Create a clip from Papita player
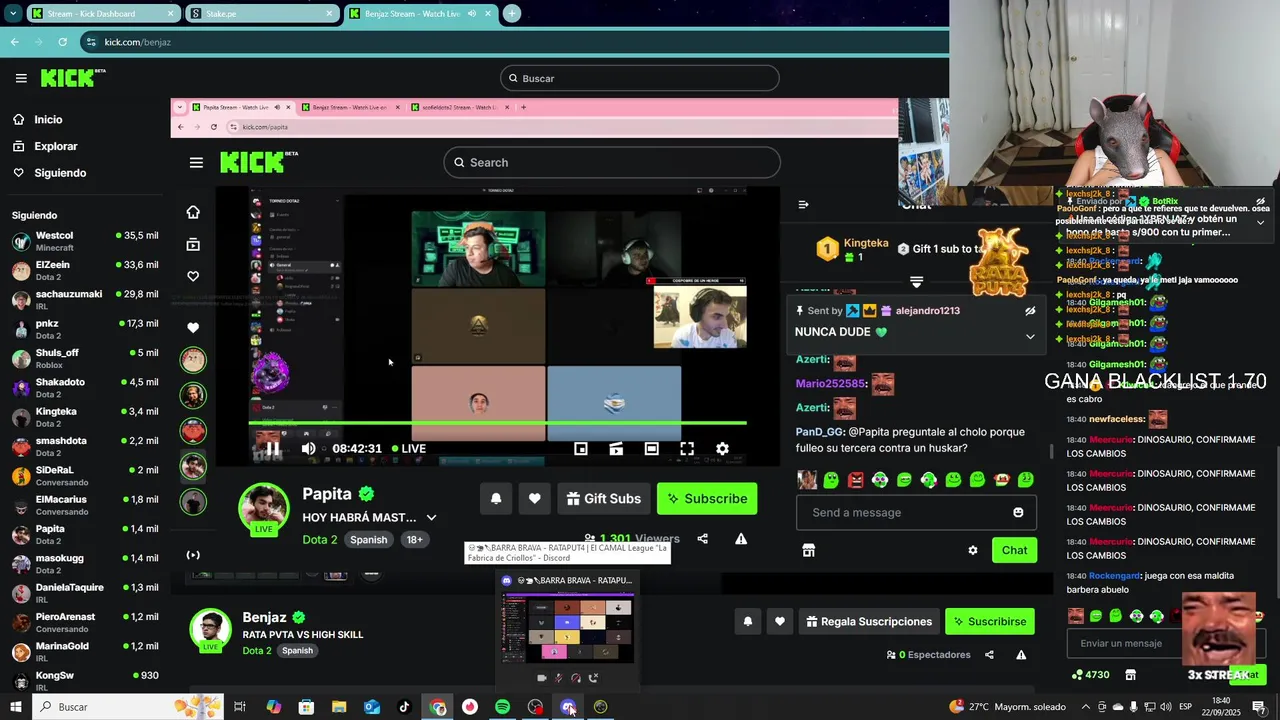Image resolution: width=1280 pixels, height=720 pixels. tap(616, 449)
